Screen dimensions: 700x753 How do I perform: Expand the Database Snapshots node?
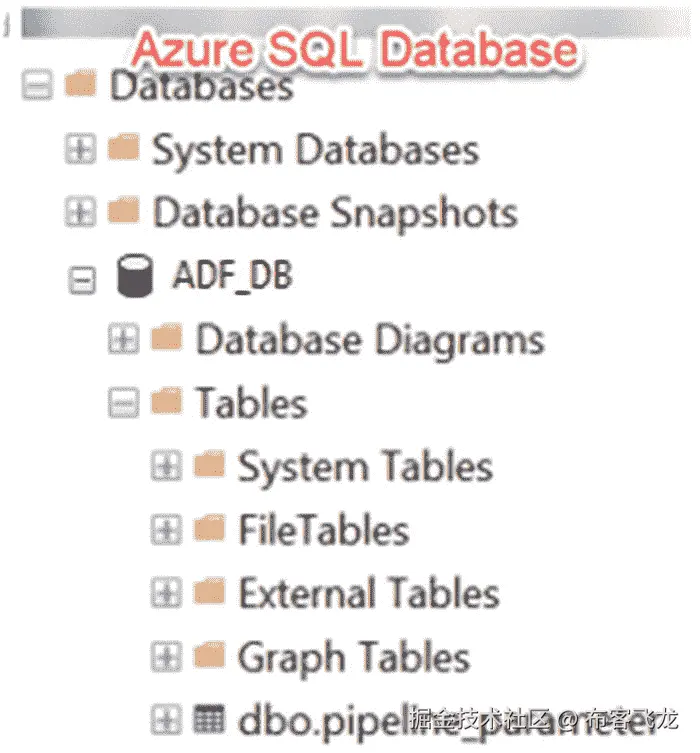78,213
